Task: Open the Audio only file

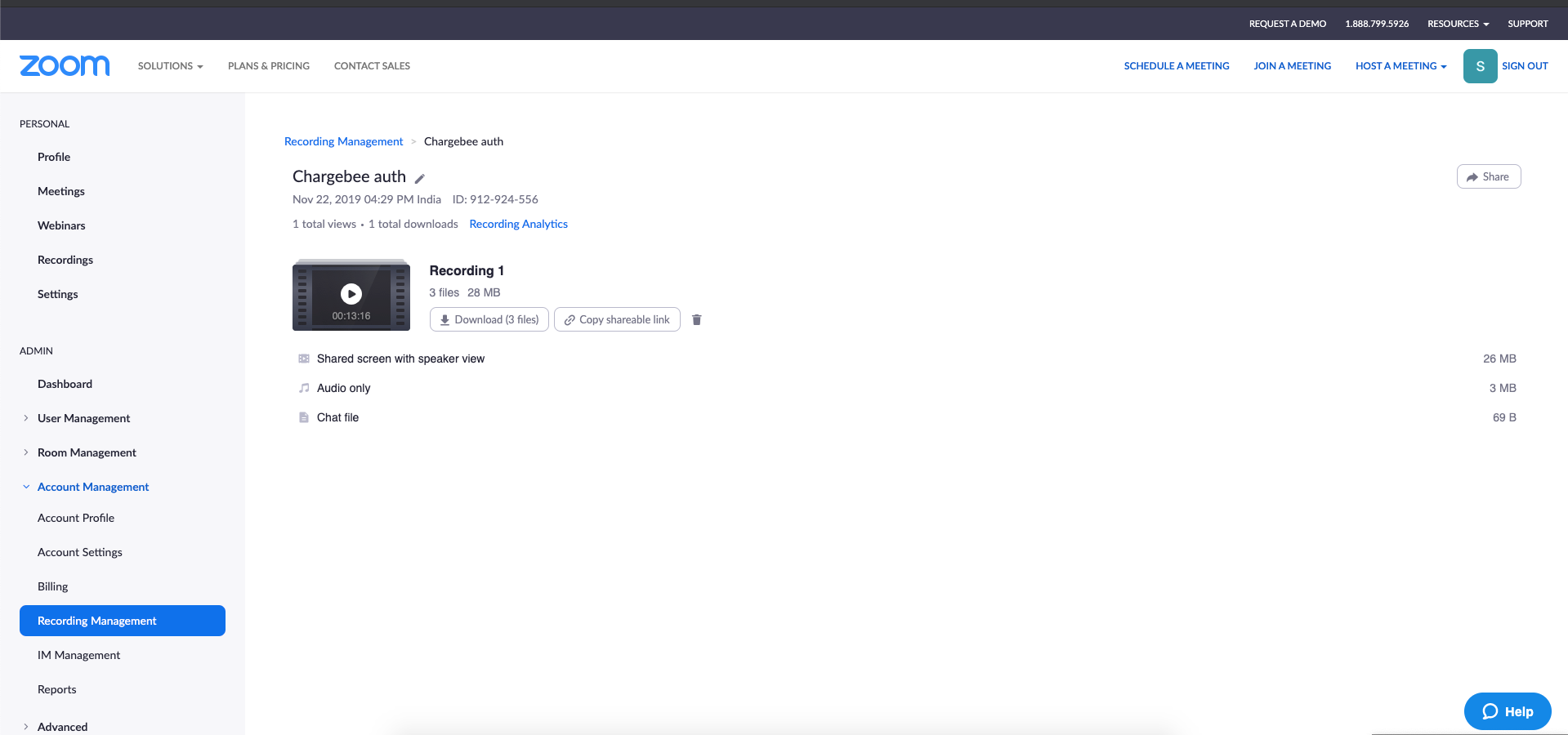Action: pos(344,388)
